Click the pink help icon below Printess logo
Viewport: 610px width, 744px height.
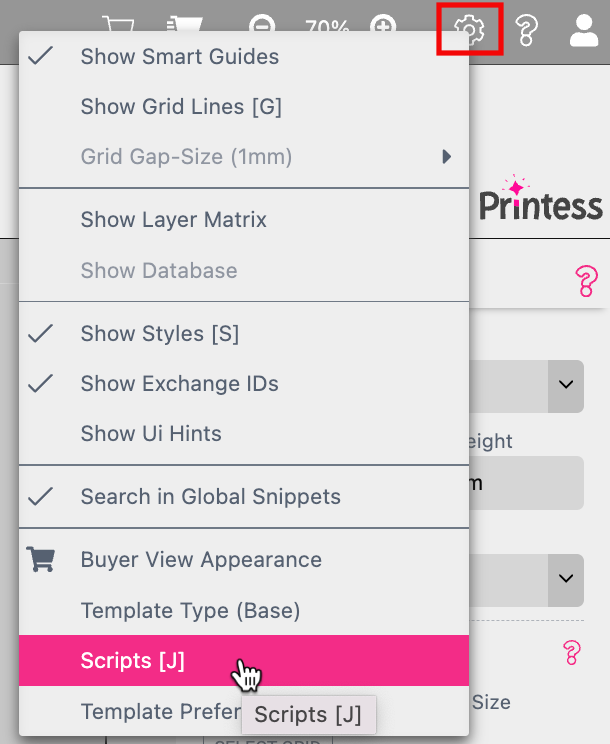click(586, 281)
